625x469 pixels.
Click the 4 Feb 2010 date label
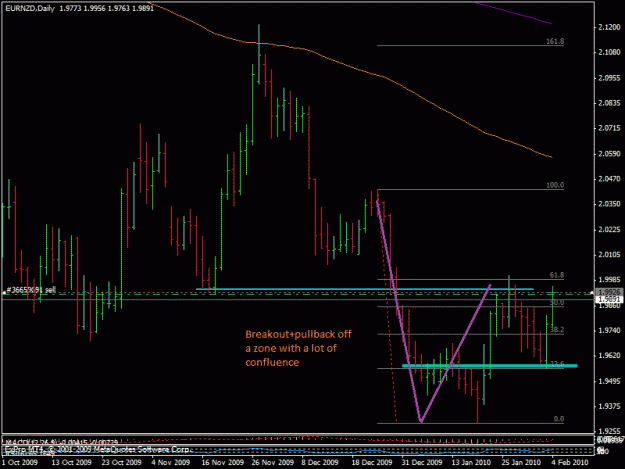[x=570, y=462]
